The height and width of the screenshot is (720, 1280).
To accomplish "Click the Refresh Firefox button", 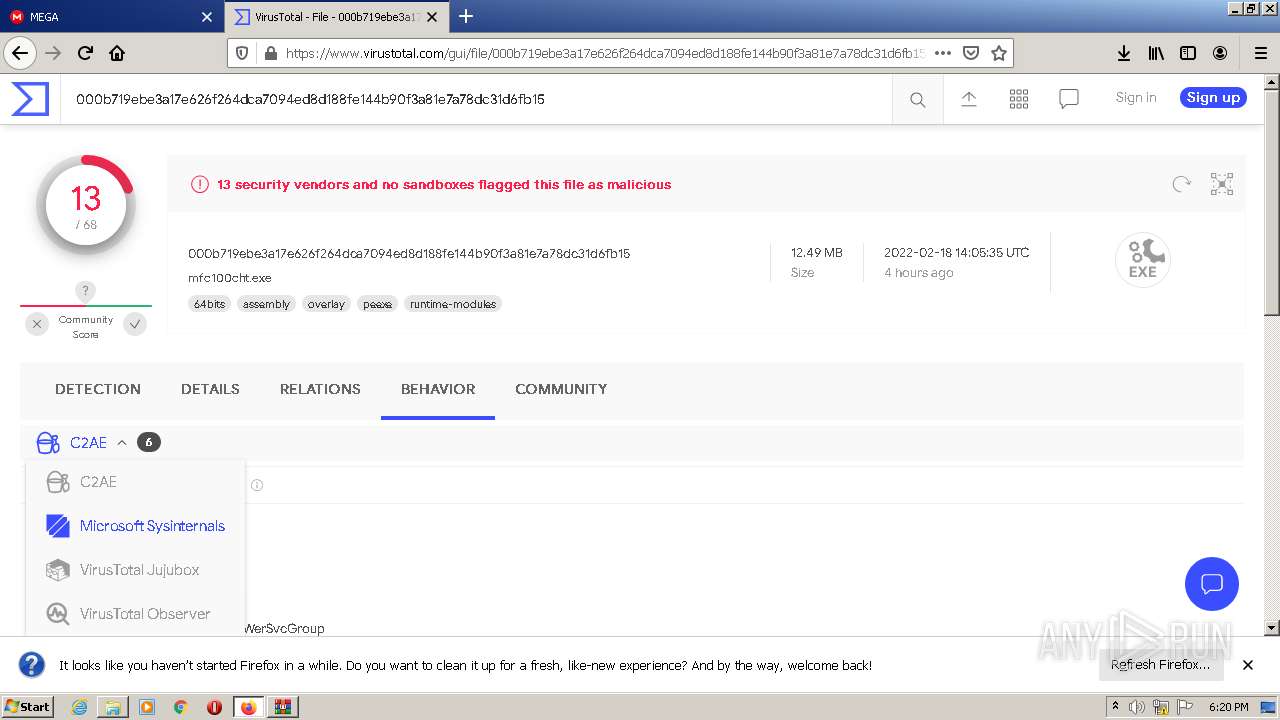I will tap(1160, 665).
